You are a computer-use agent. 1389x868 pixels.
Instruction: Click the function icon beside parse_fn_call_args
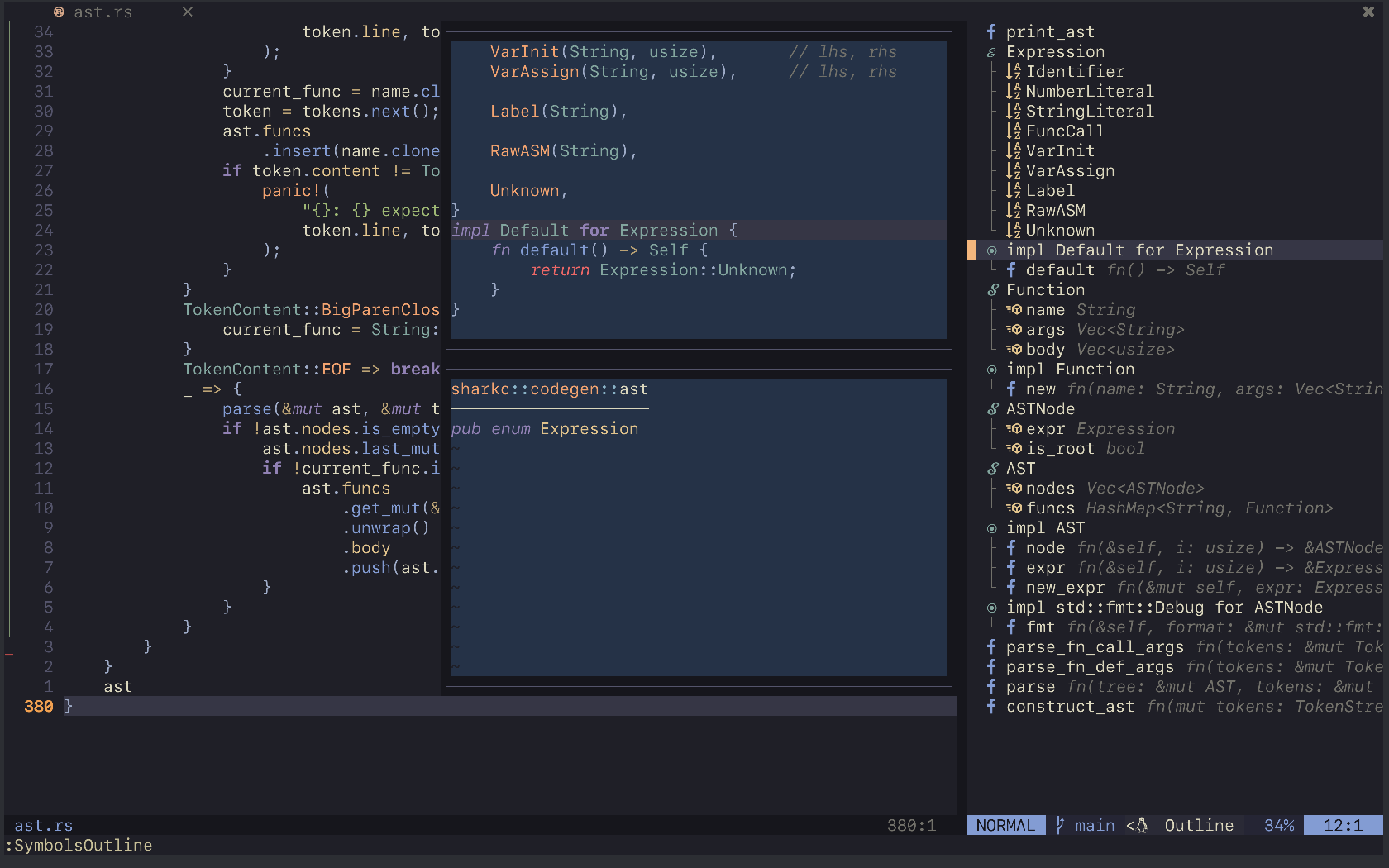[991, 646]
